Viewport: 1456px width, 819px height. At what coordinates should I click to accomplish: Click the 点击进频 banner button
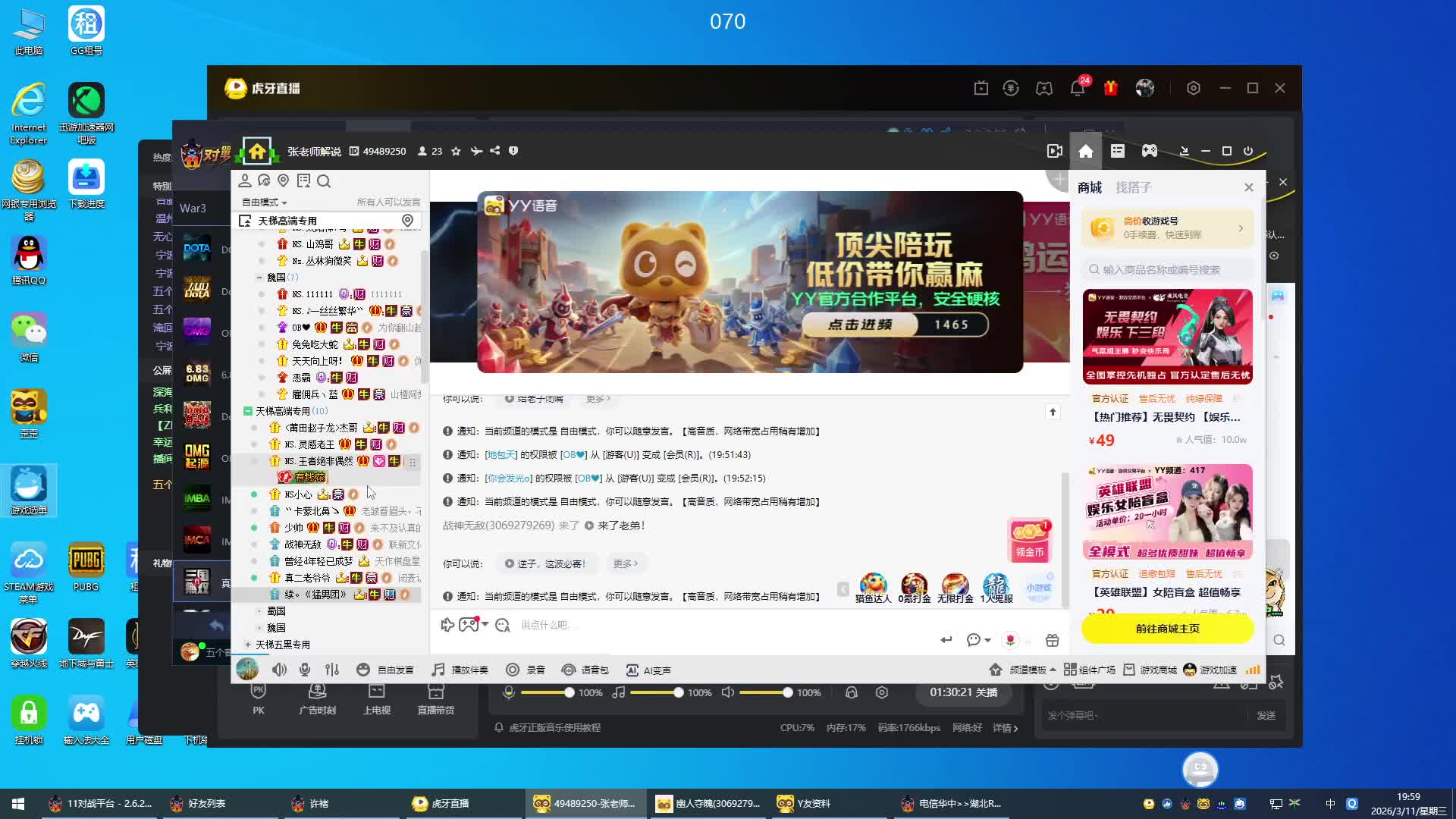point(859,325)
